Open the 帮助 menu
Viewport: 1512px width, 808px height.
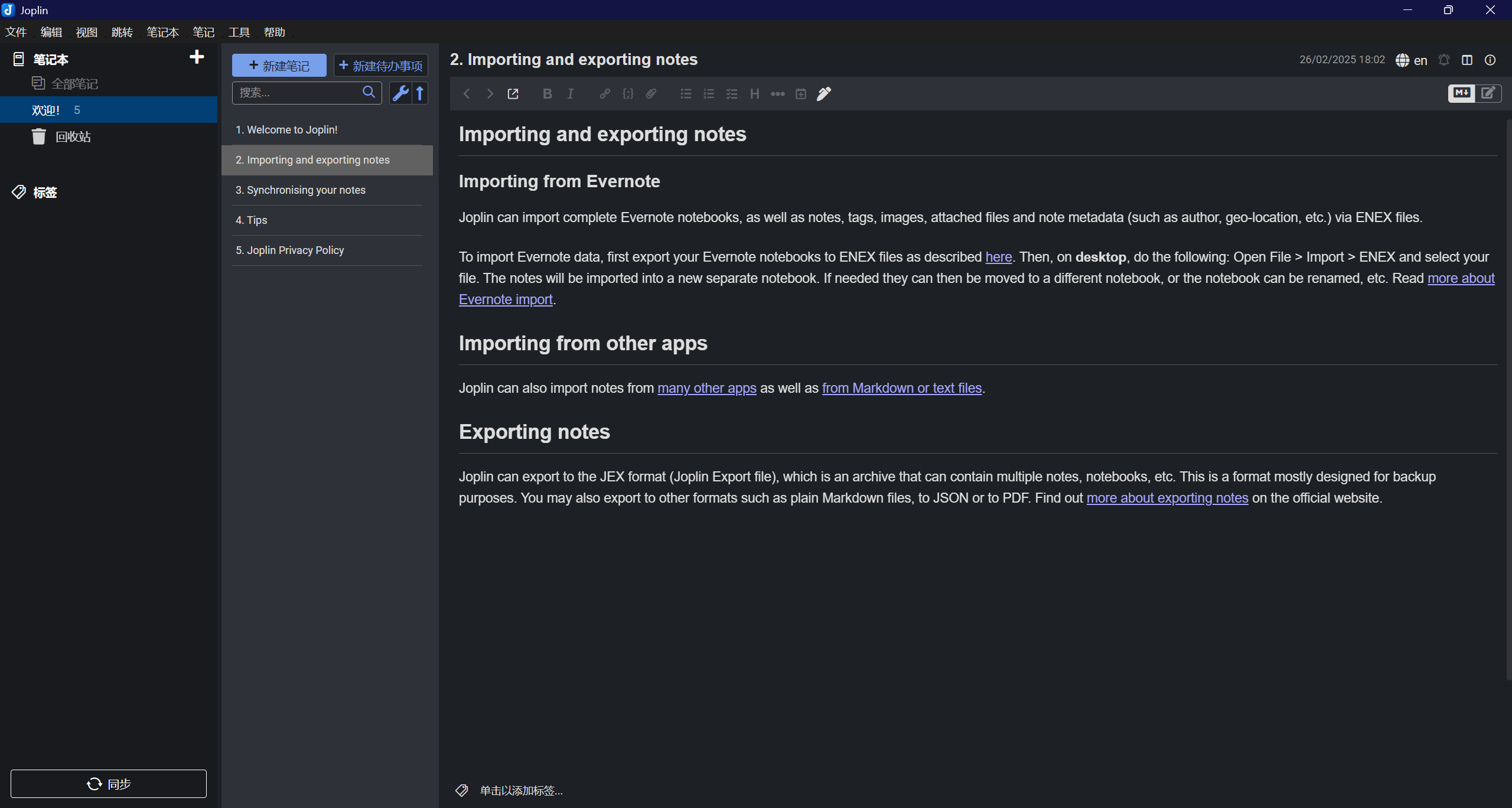tap(274, 32)
